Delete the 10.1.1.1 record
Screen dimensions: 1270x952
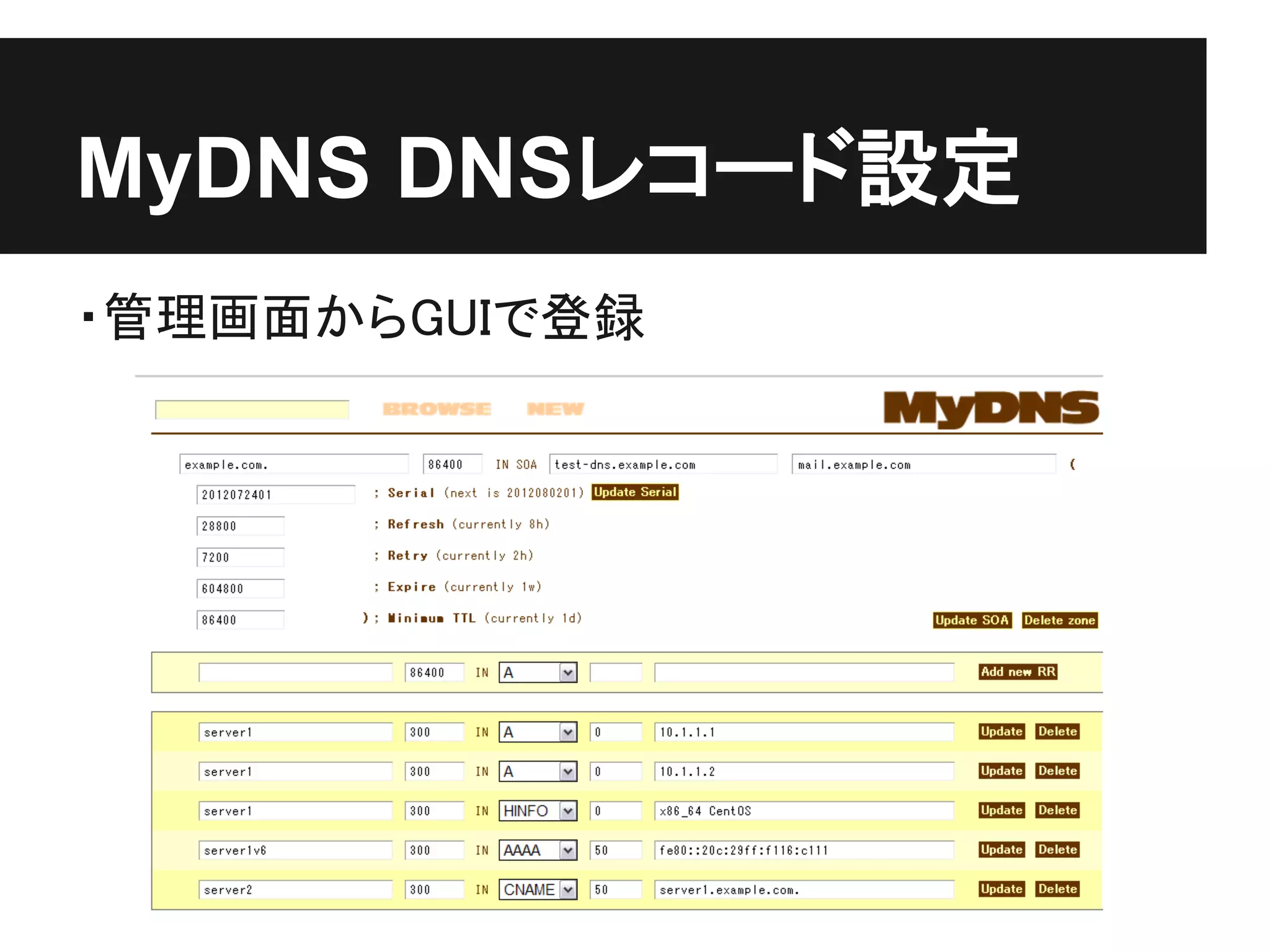(x=1058, y=731)
